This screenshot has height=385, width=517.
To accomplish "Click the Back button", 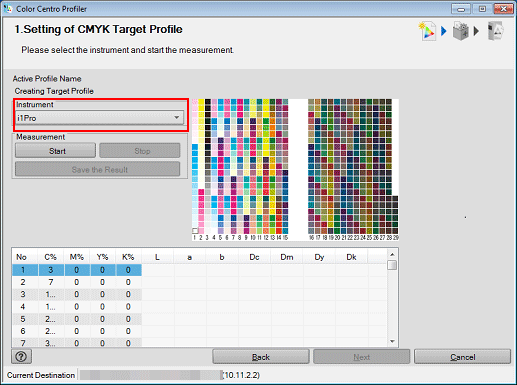I will point(261,357).
